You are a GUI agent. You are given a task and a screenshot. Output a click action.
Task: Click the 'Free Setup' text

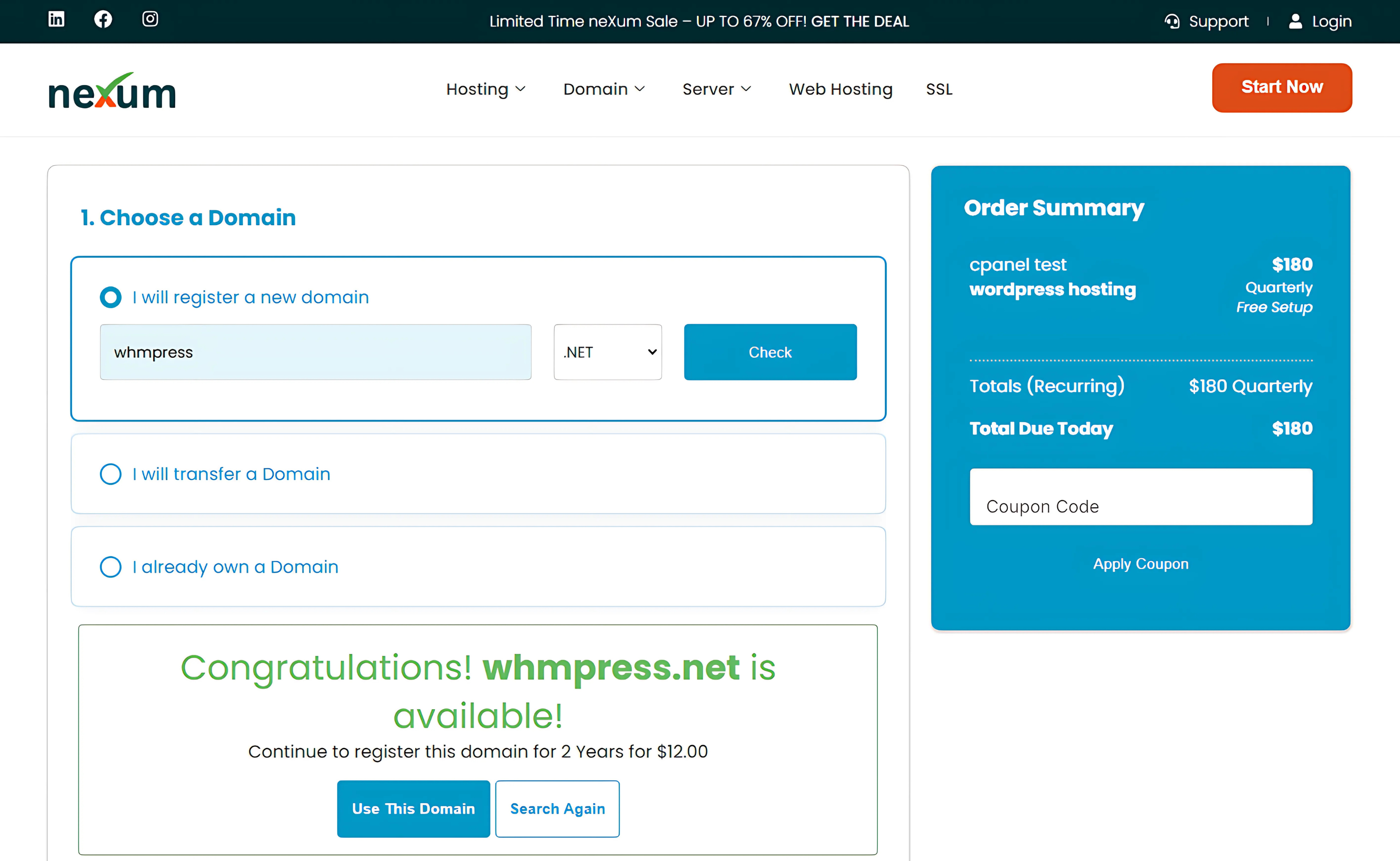(x=1274, y=307)
